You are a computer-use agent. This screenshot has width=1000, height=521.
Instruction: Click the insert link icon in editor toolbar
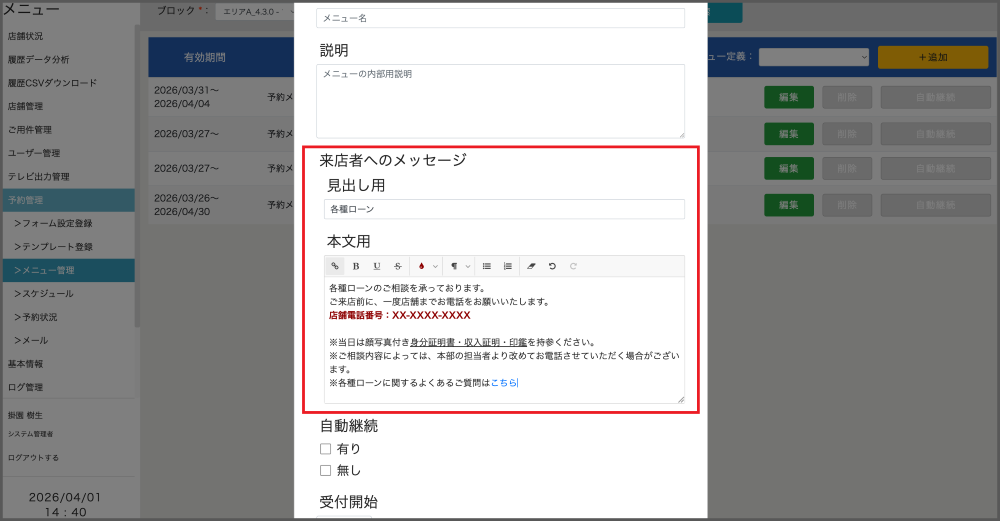pyautogui.click(x=335, y=266)
